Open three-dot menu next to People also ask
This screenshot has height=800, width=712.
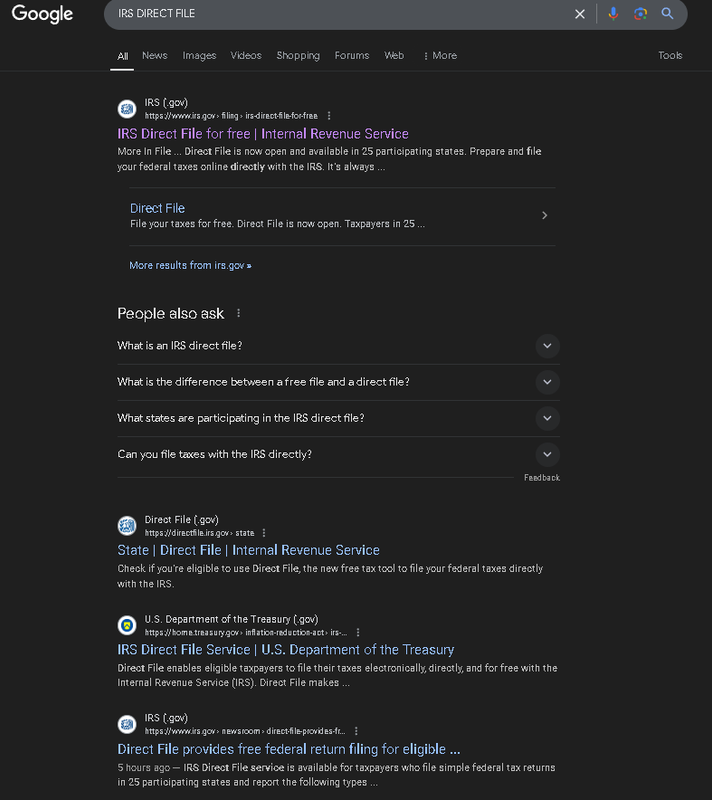click(238, 313)
